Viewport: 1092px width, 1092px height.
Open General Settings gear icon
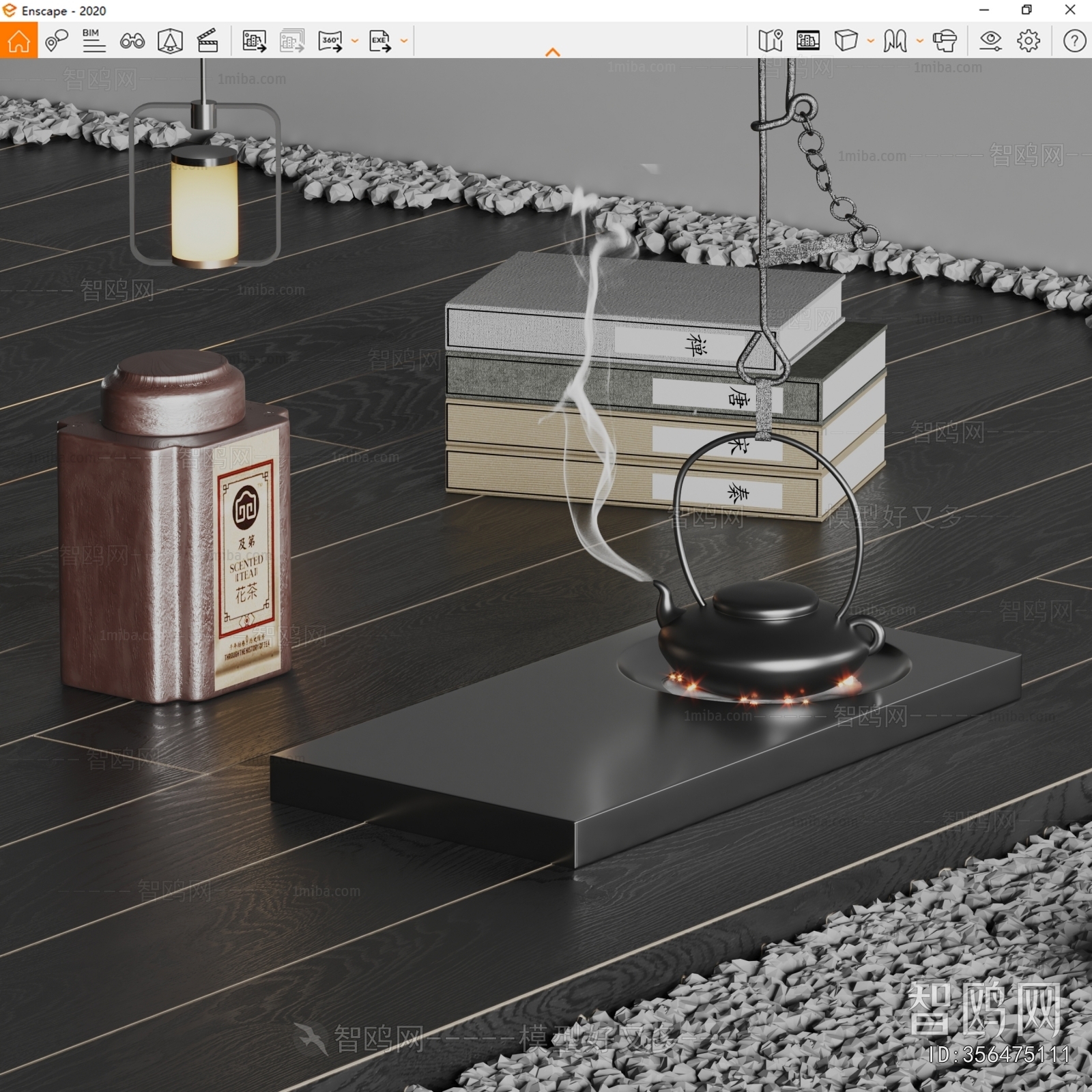point(1029,41)
